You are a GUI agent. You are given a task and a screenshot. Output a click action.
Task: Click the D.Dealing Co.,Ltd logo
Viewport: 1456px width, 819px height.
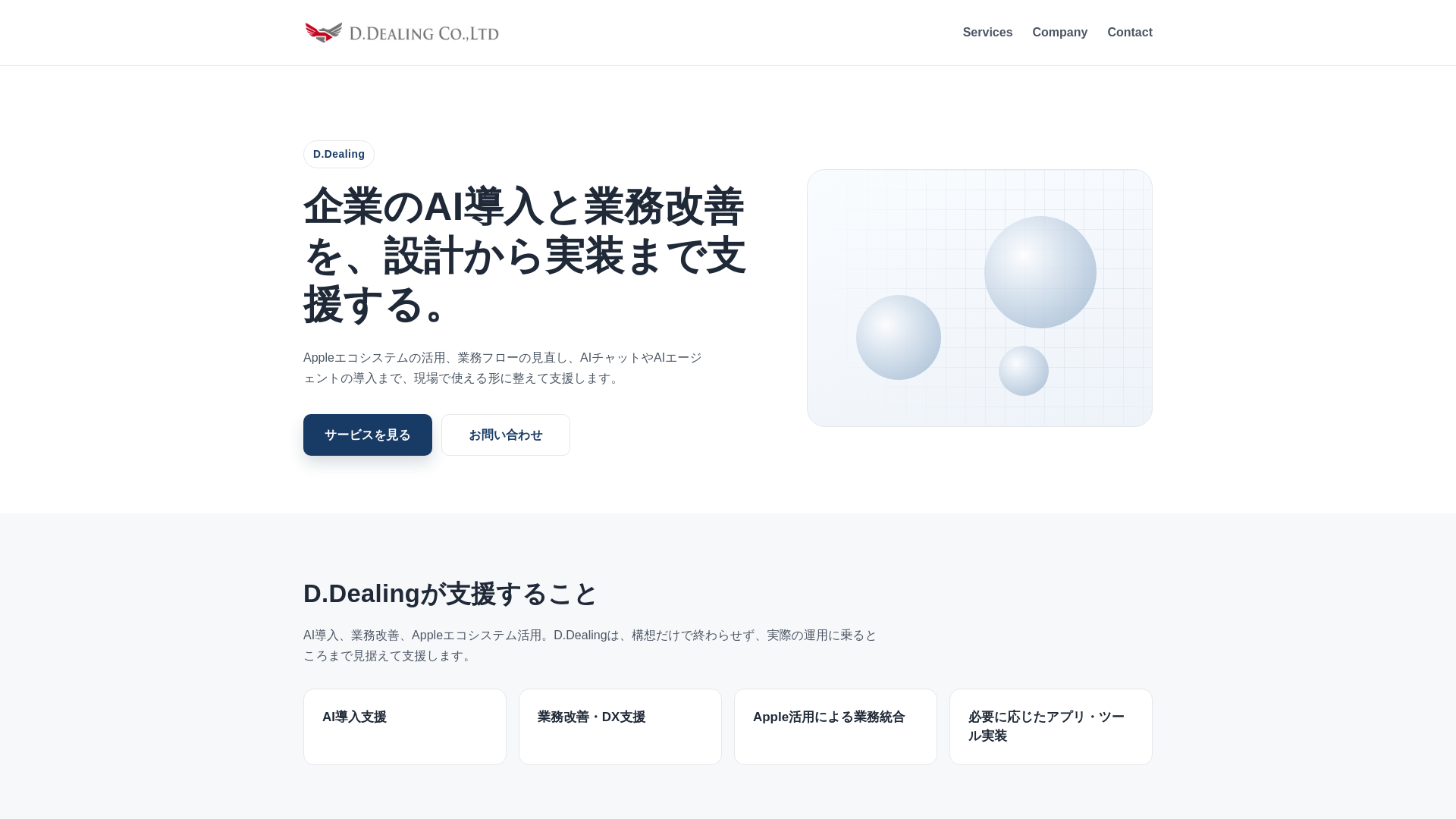pyautogui.click(x=402, y=33)
